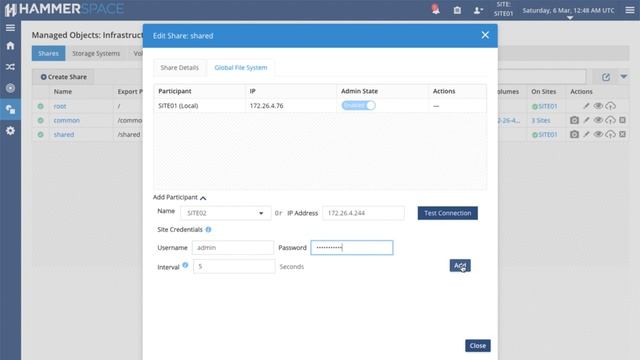640x360 pixels.
Task: Open the shared share link
Action: tap(64, 134)
